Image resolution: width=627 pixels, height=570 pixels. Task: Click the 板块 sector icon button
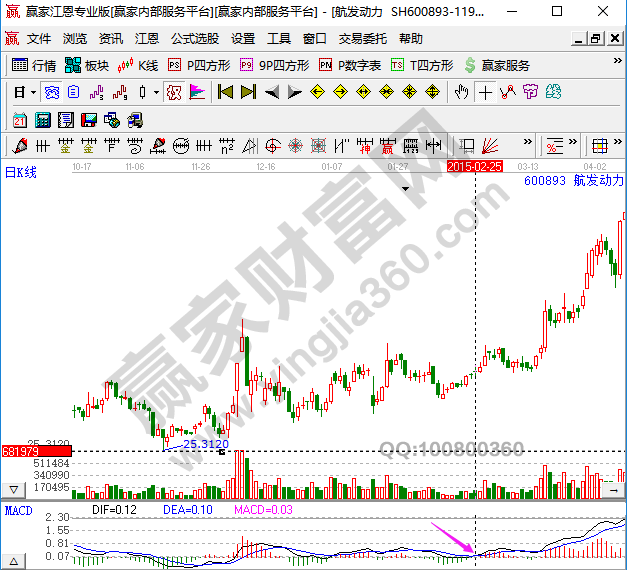(86, 65)
